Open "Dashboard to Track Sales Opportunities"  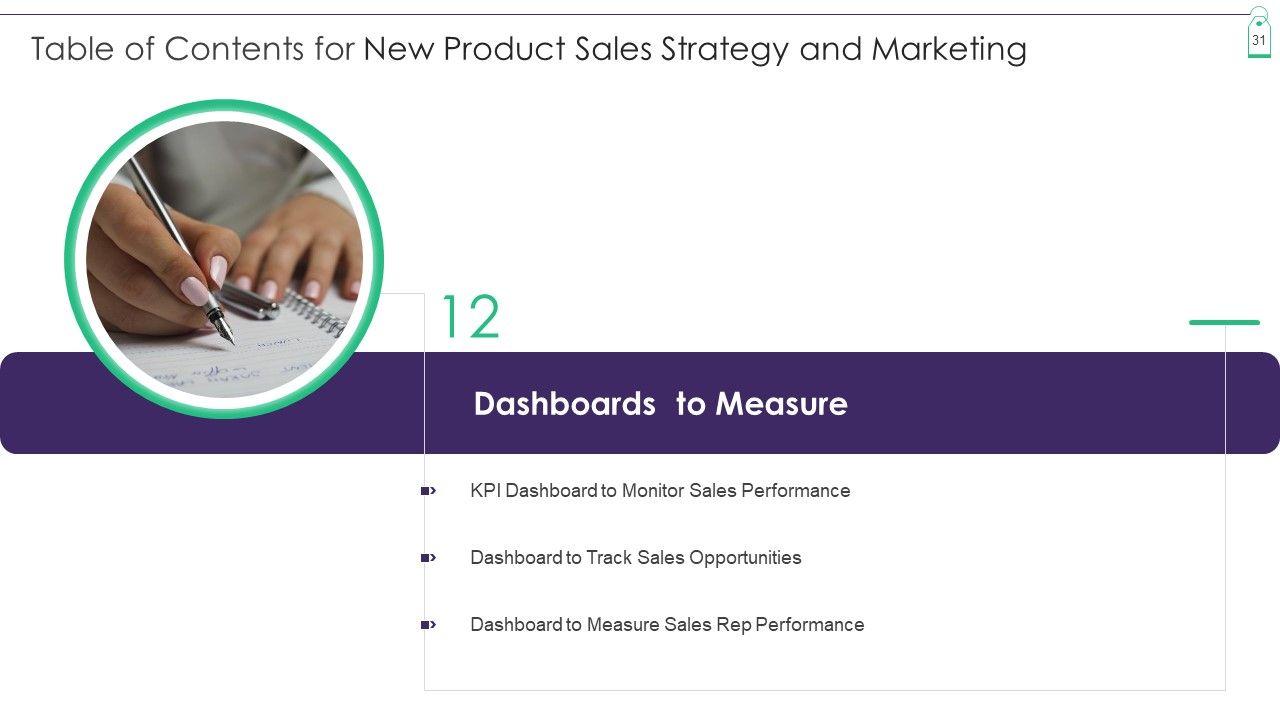636,558
